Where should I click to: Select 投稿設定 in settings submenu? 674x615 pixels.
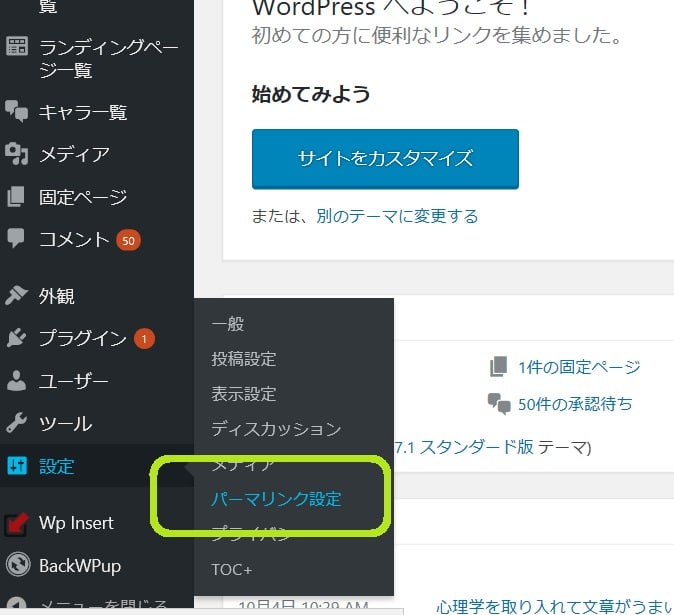243,359
